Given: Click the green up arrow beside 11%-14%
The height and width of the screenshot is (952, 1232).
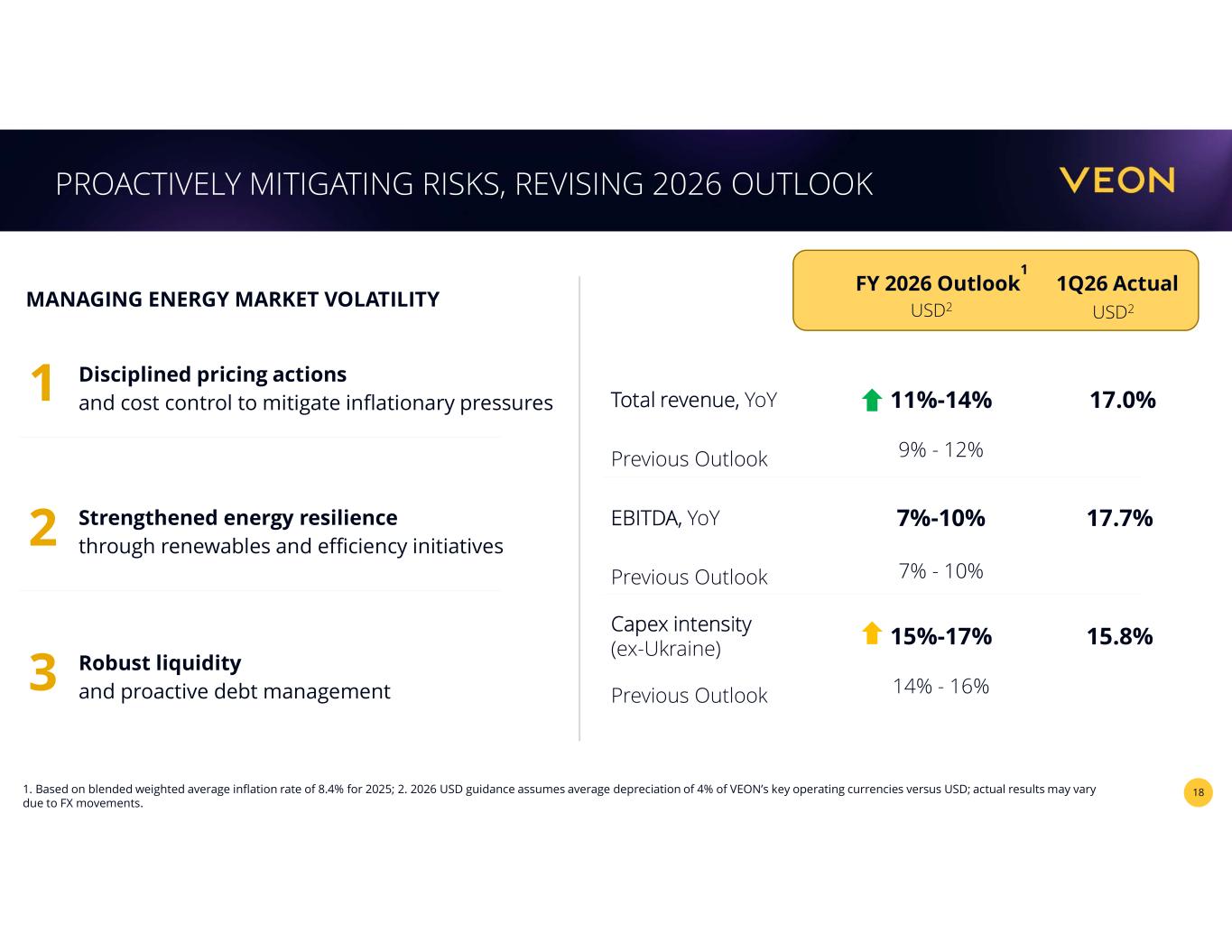Looking at the screenshot, I should (x=872, y=401).
